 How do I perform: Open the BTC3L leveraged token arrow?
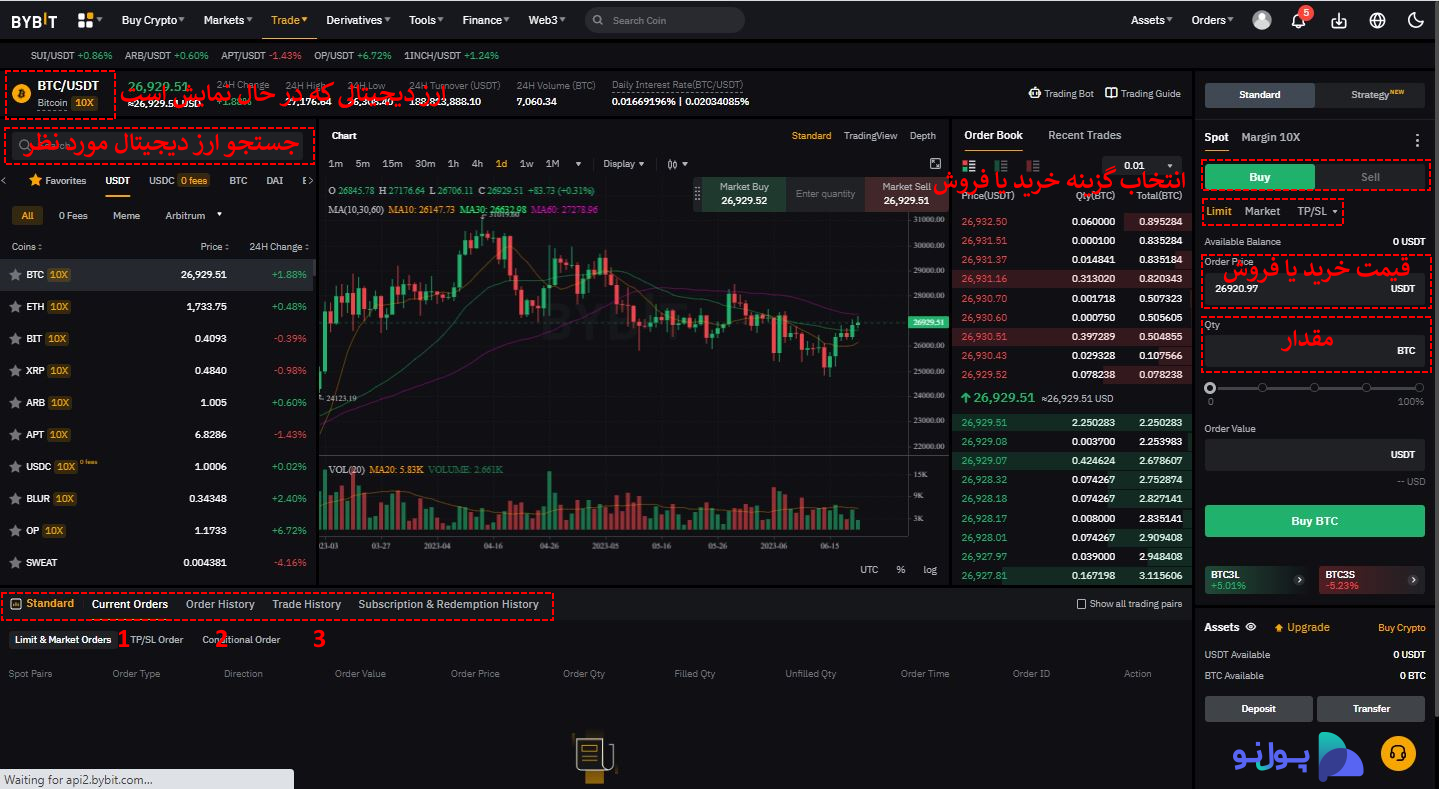click(x=1300, y=579)
